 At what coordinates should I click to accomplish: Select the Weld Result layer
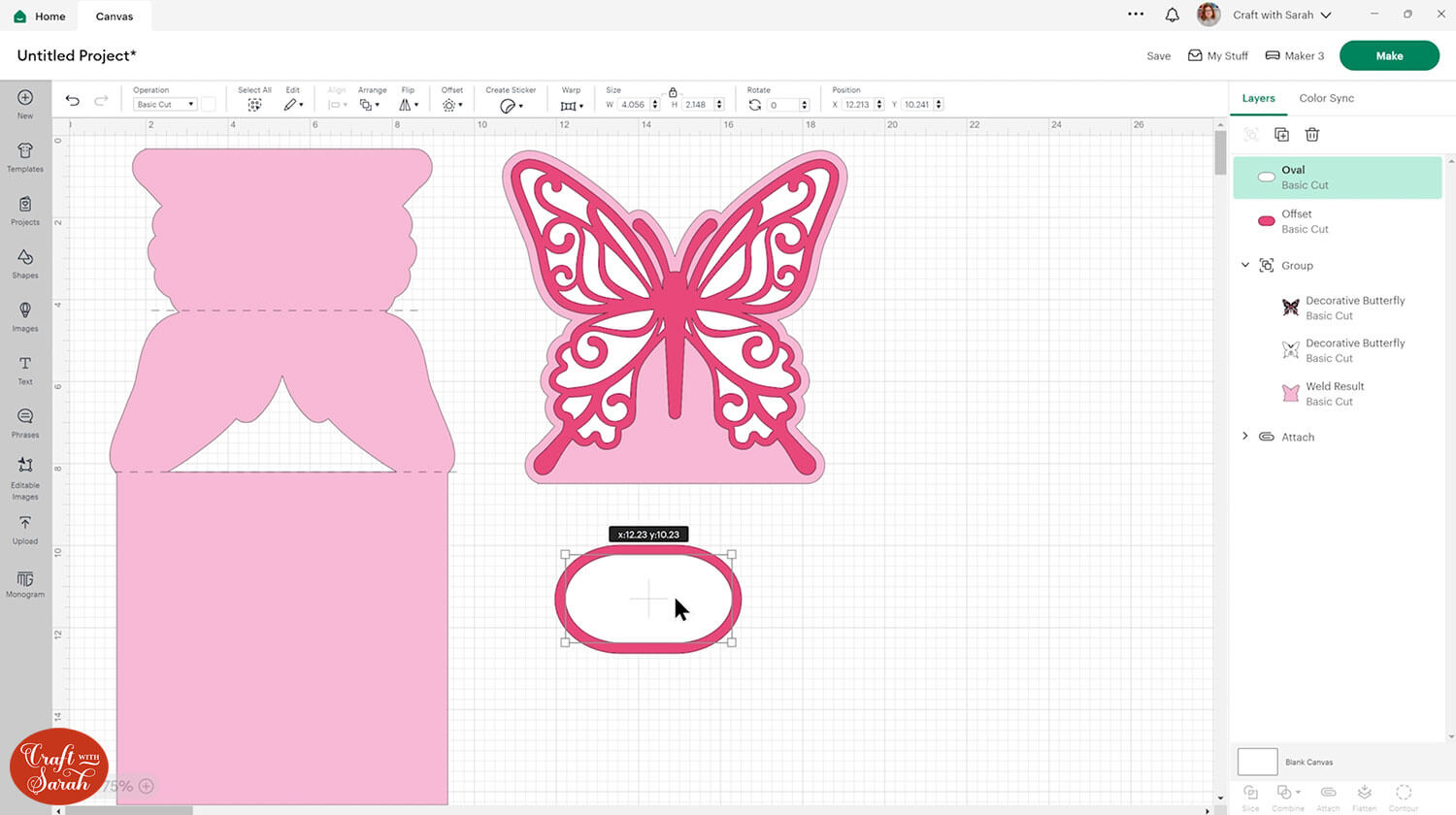point(1335,393)
